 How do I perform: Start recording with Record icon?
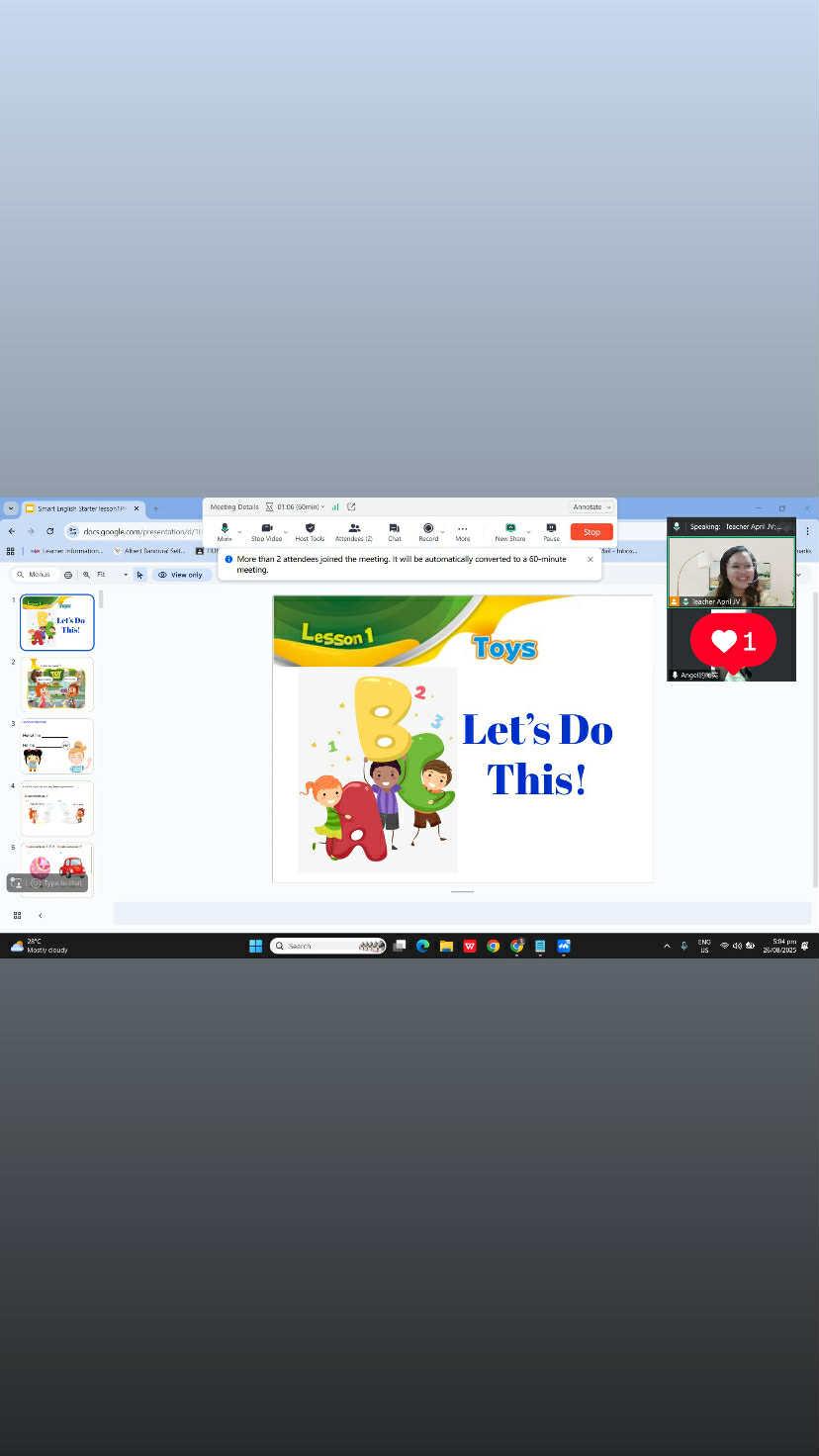pyautogui.click(x=428, y=530)
